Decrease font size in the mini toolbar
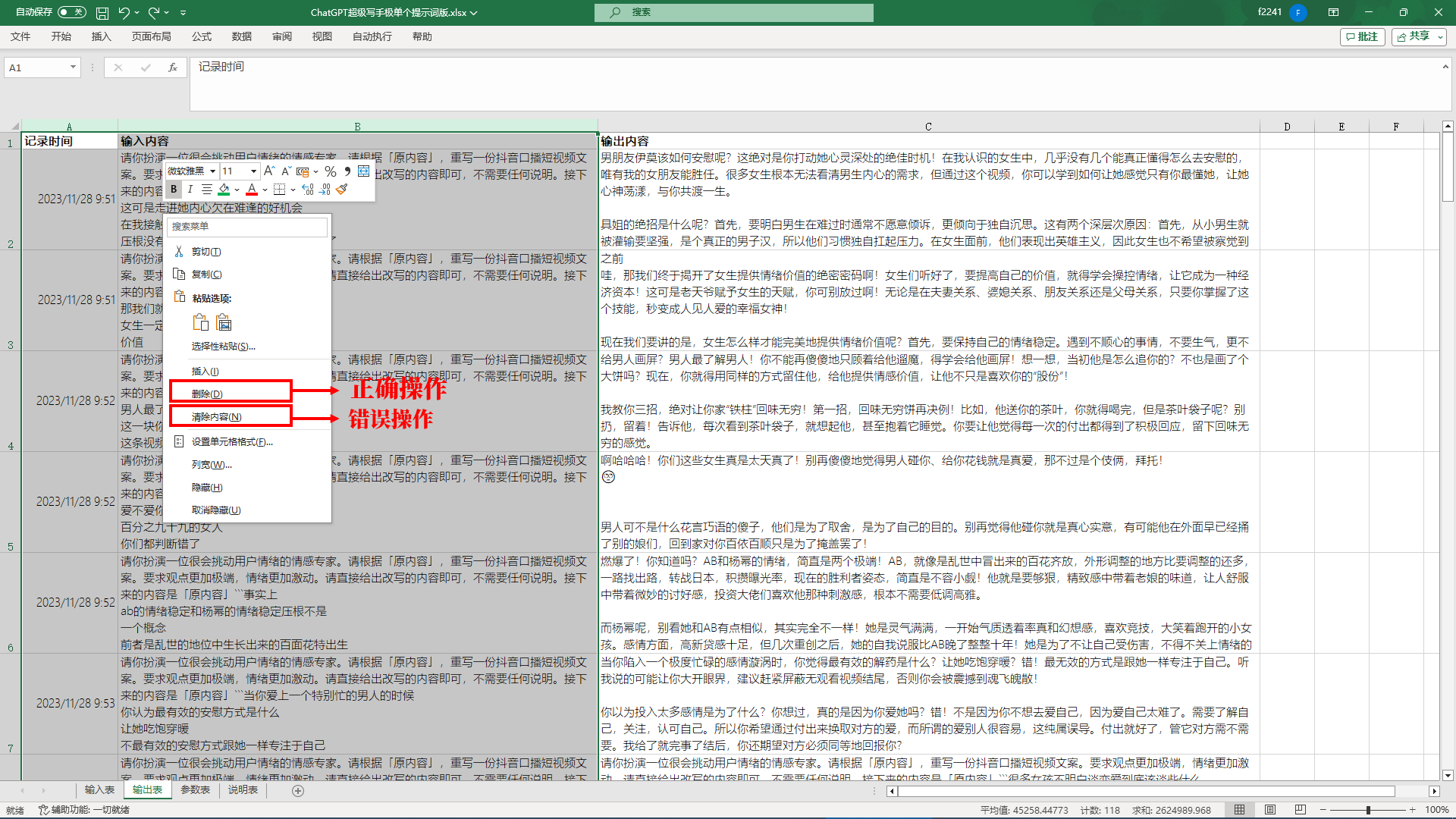1456x819 pixels. tap(286, 171)
